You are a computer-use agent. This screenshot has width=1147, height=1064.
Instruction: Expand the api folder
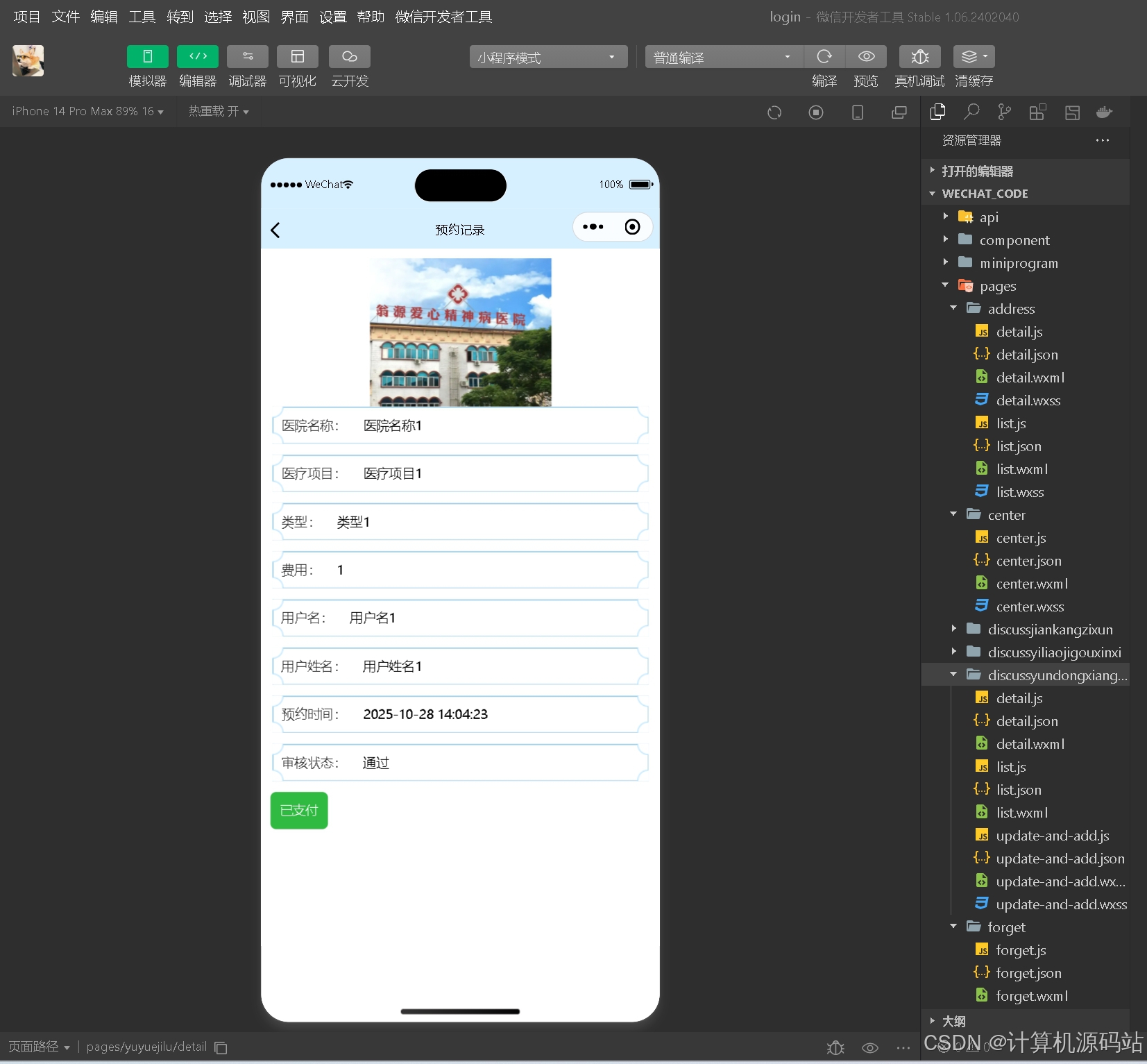tap(1026, 217)
